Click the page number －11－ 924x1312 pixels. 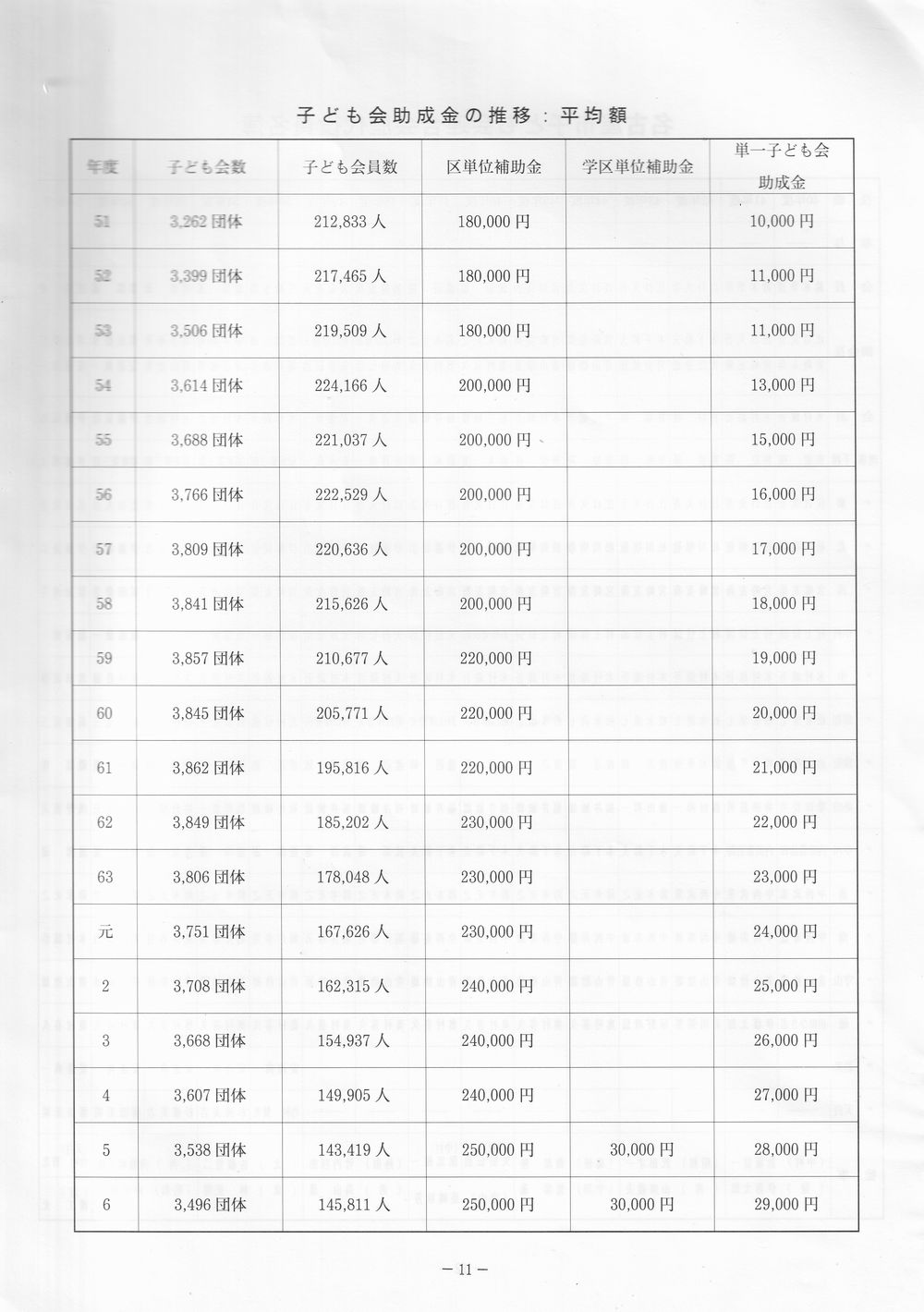465,1269
